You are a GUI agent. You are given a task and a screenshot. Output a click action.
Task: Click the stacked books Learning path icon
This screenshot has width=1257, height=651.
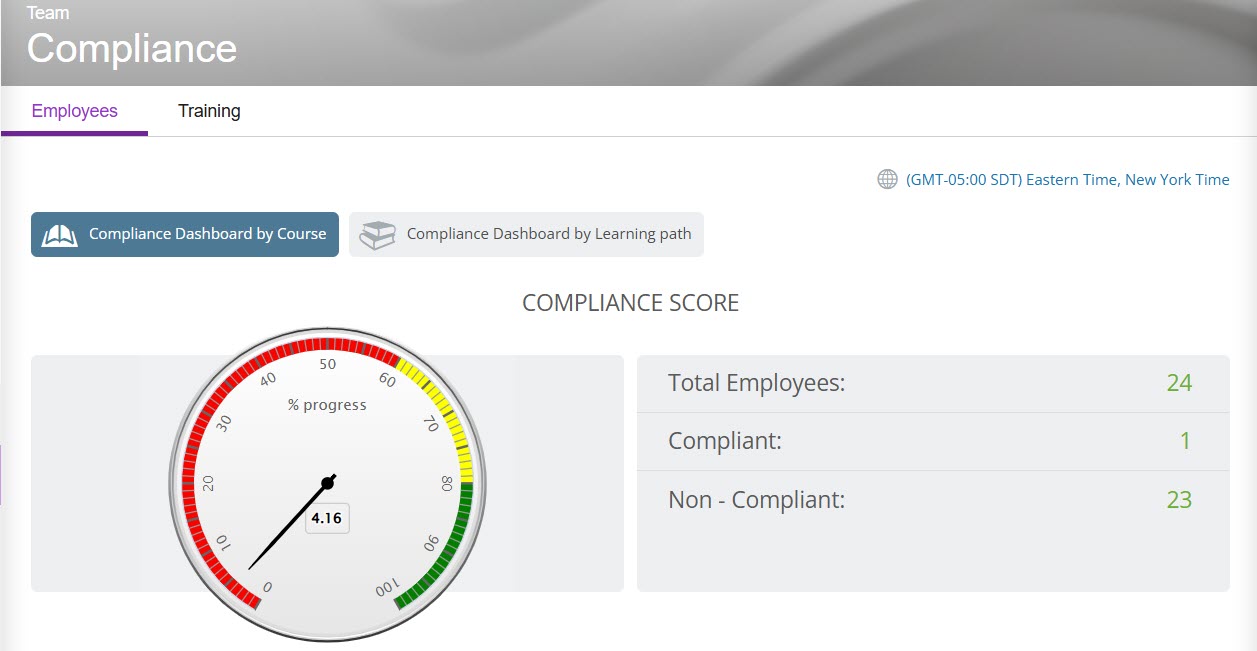point(378,233)
